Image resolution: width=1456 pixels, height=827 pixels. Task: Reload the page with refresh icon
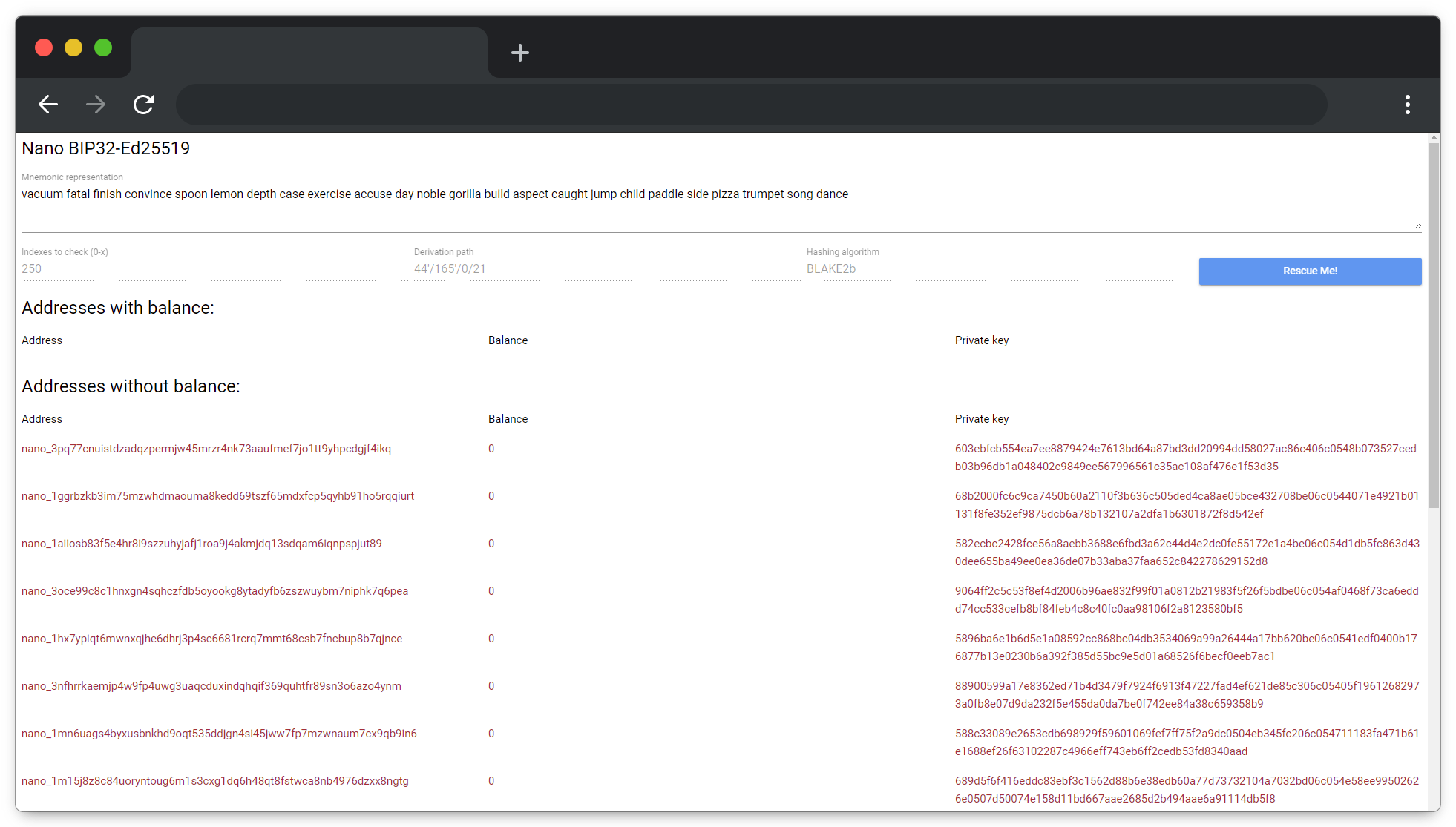point(143,105)
